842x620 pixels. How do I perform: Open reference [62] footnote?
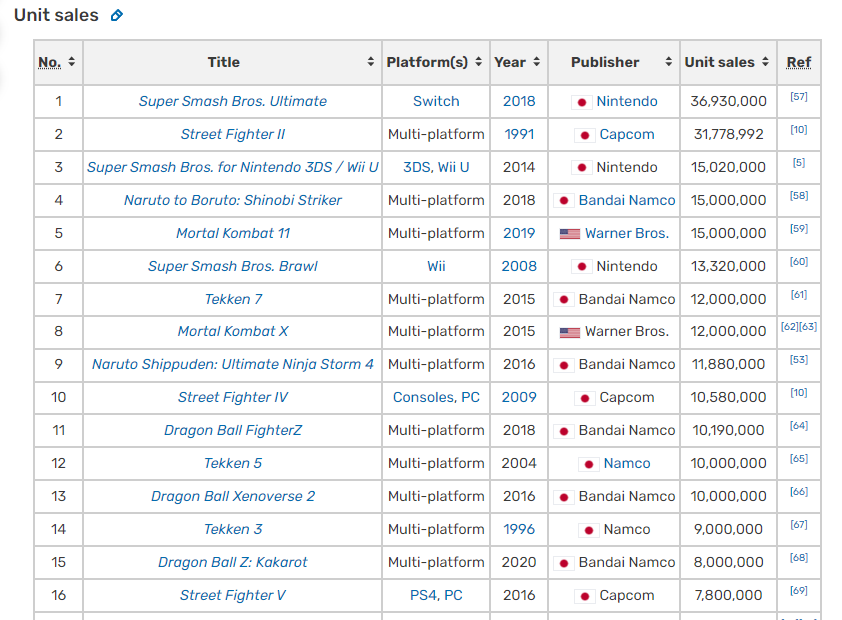[789, 326]
